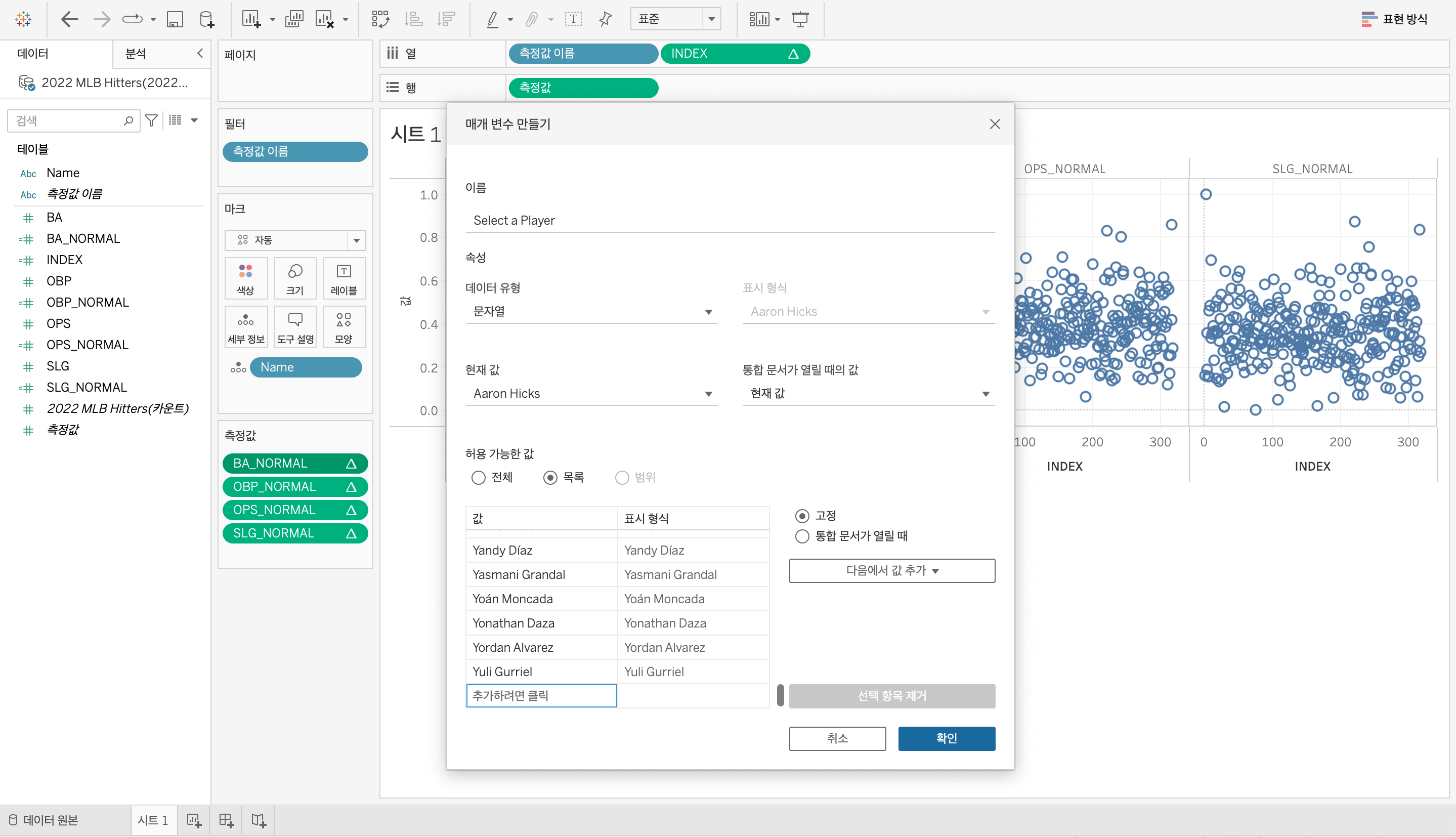This screenshot has width=1456, height=837.
Task: Click the highlight pen icon
Action: (x=492, y=20)
